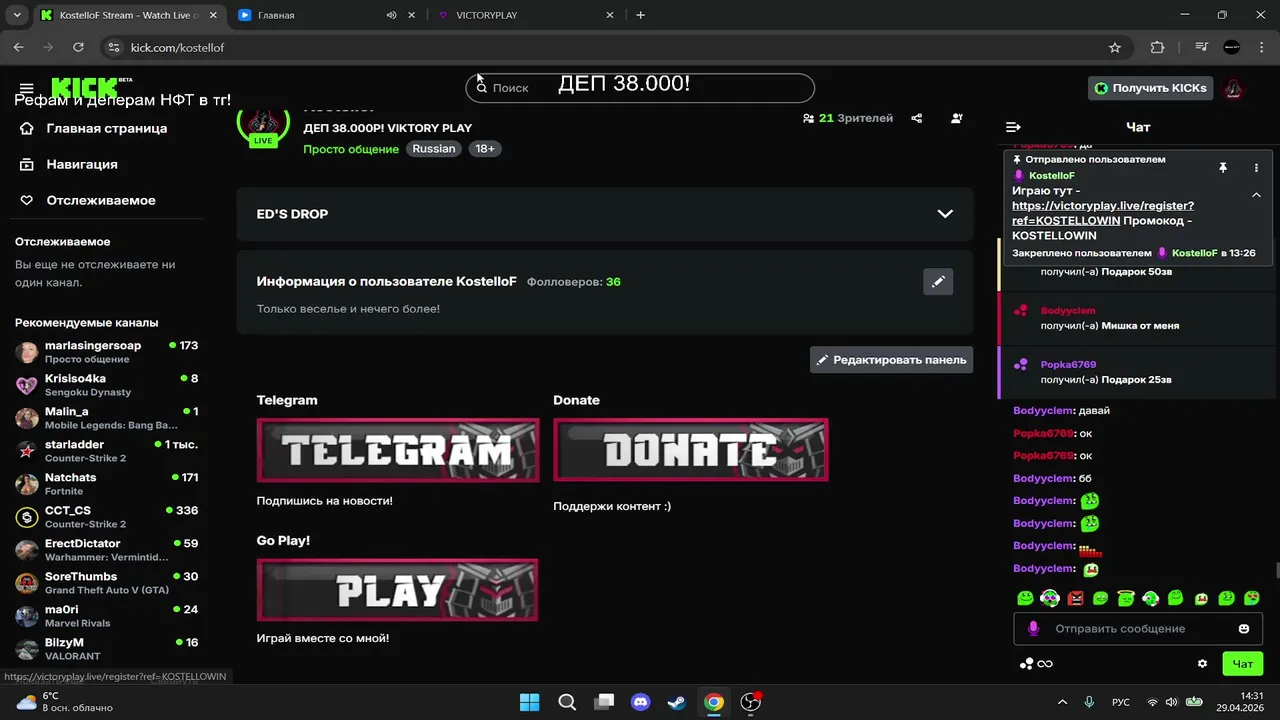
Task: Open a new browser tab
Action: click(x=641, y=15)
